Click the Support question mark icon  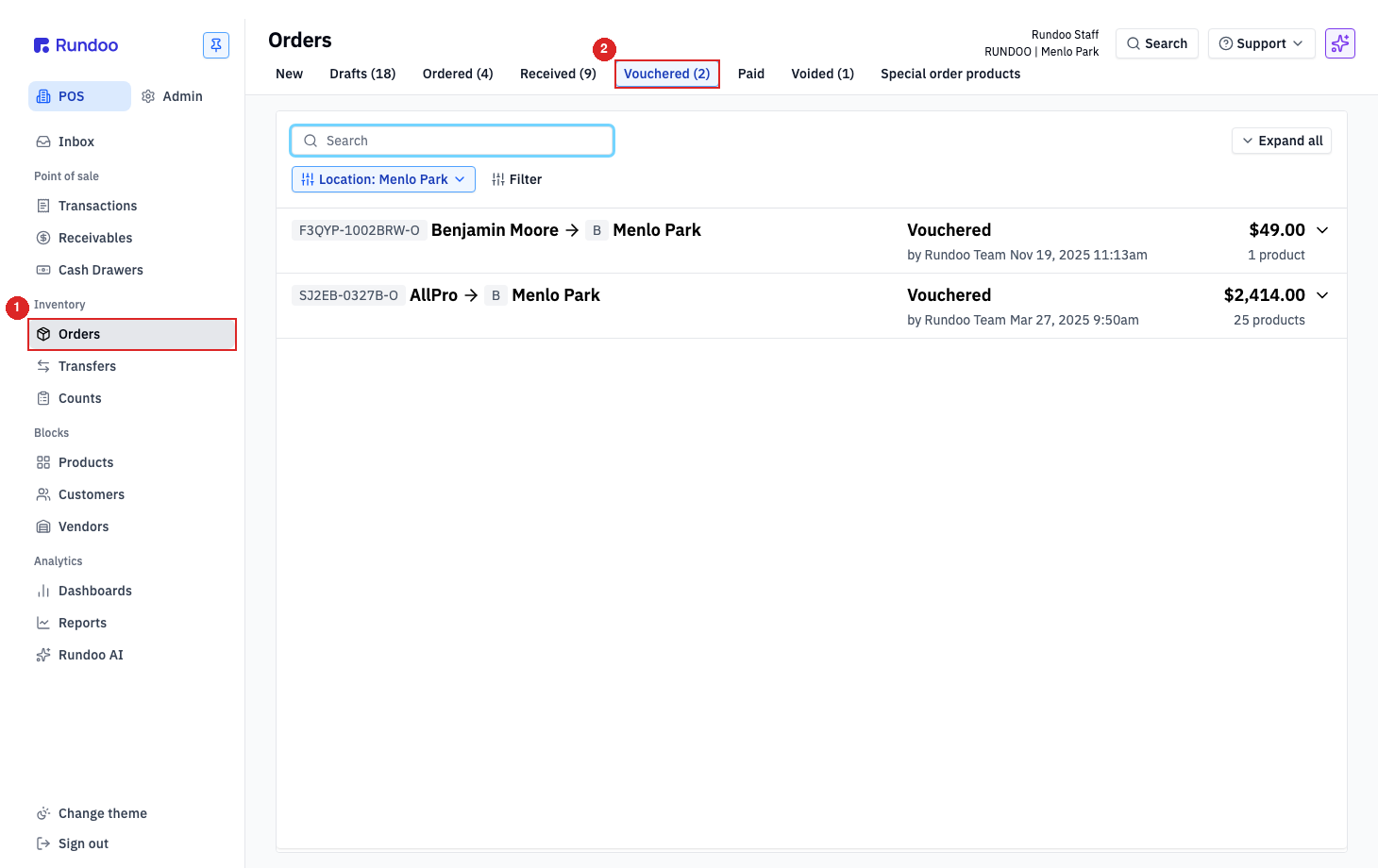pyautogui.click(x=1226, y=43)
